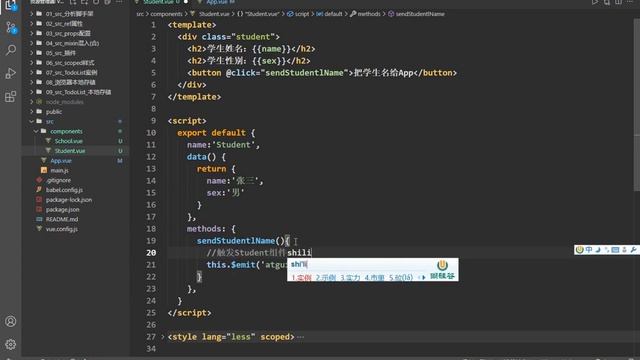
Task: Open babel.config.js in the explorer
Action: tap(64, 190)
